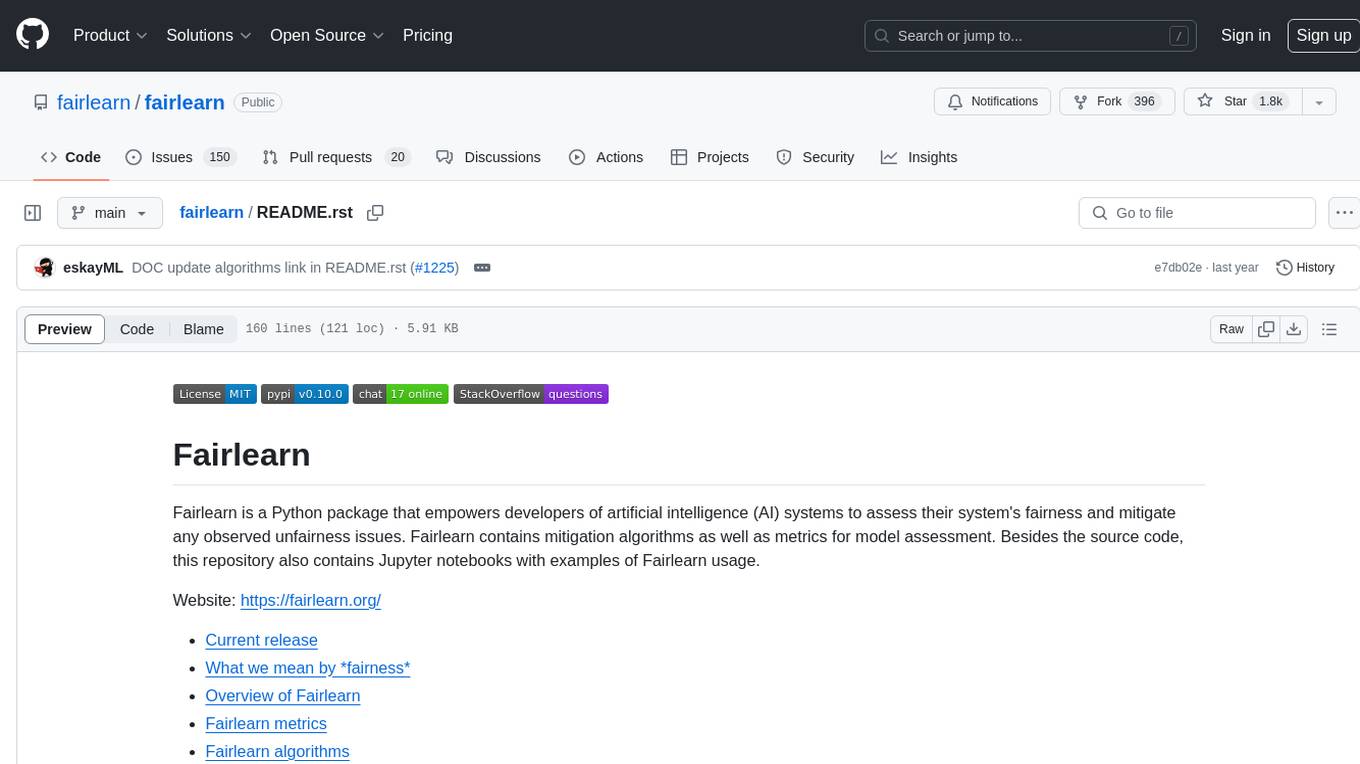Click the Sign up button

pyautogui.click(x=1323, y=35)
